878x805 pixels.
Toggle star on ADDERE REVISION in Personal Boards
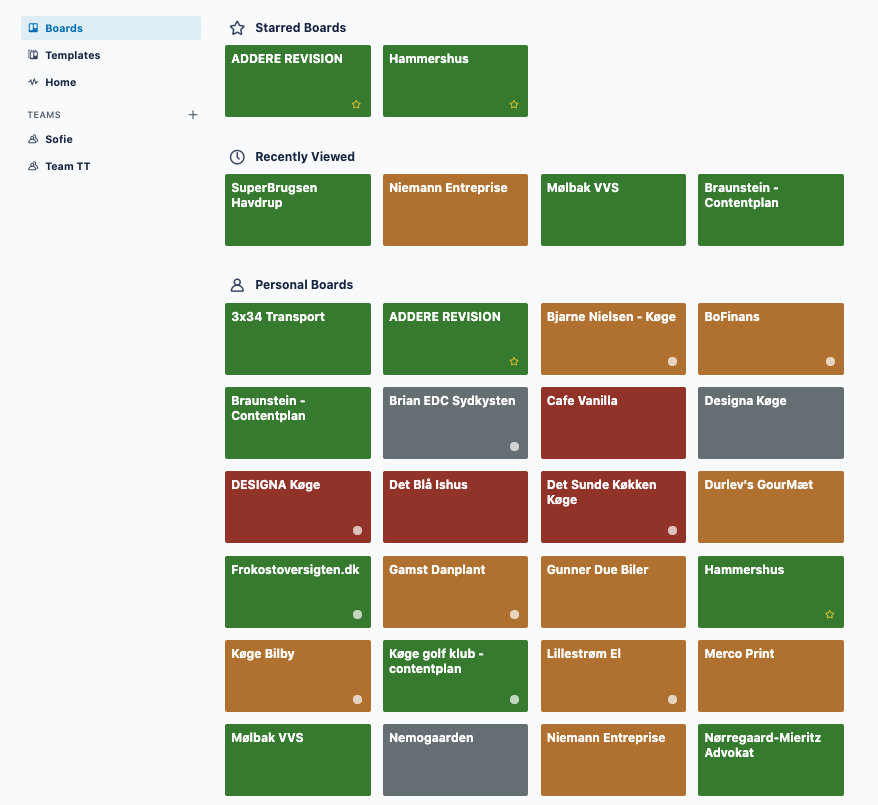[514, 362]
